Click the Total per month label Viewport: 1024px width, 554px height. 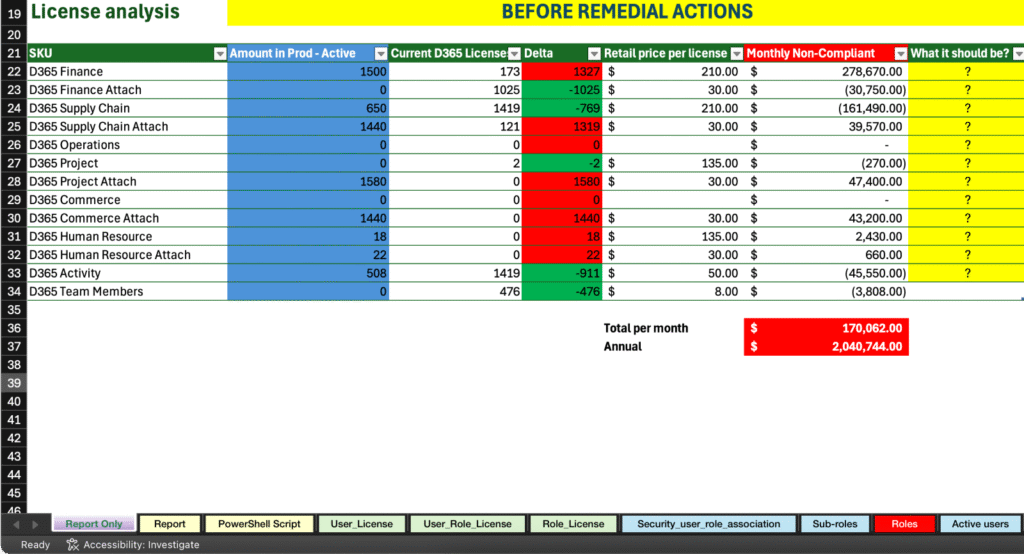[x=645, y=328]
